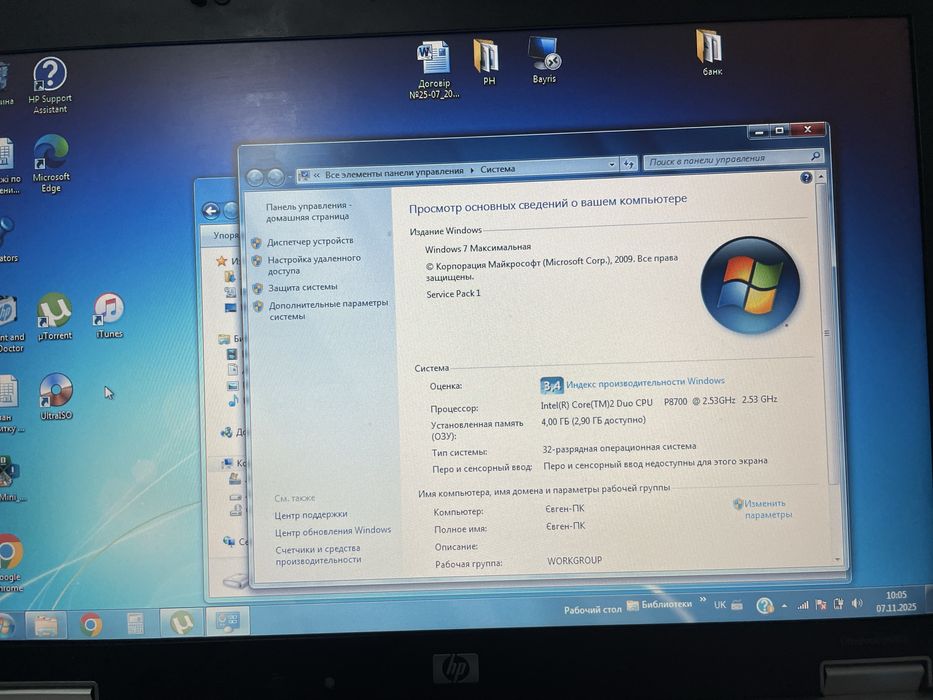Click the vertical scrollbar of System window
This screenshot has height=700, width=933.
(824, 333)
